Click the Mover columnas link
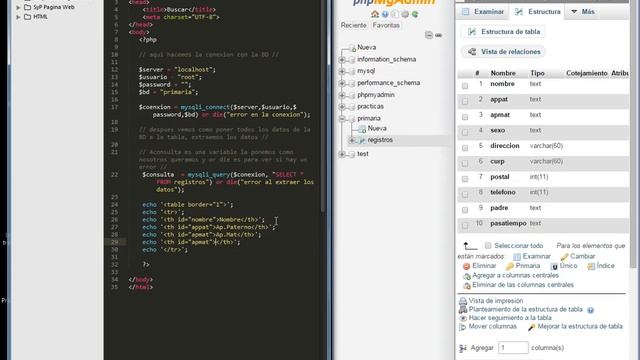Image resolution: width=640 pixels, height=360 pixels. [493, 327]
